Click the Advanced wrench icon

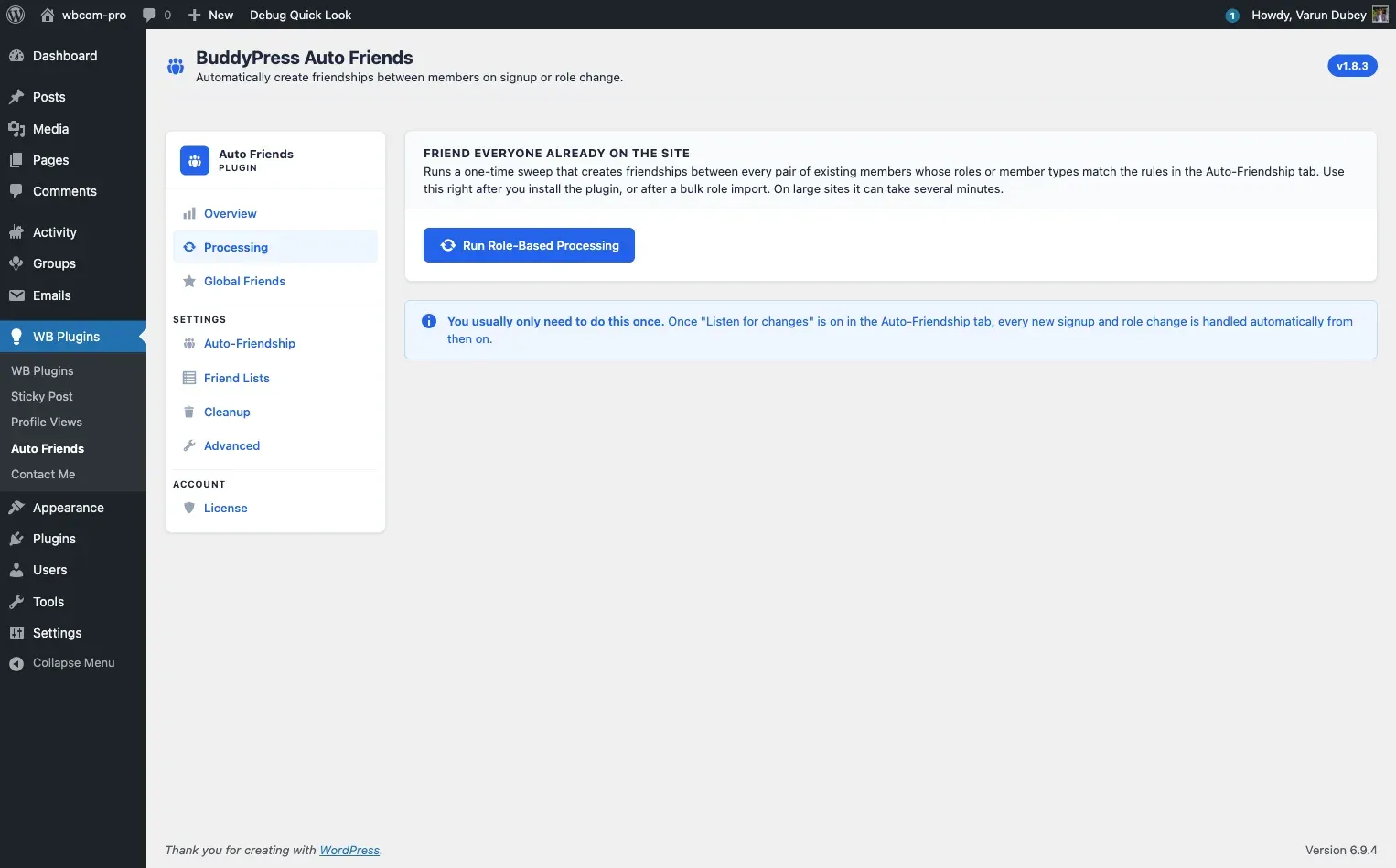pos(189,445)
